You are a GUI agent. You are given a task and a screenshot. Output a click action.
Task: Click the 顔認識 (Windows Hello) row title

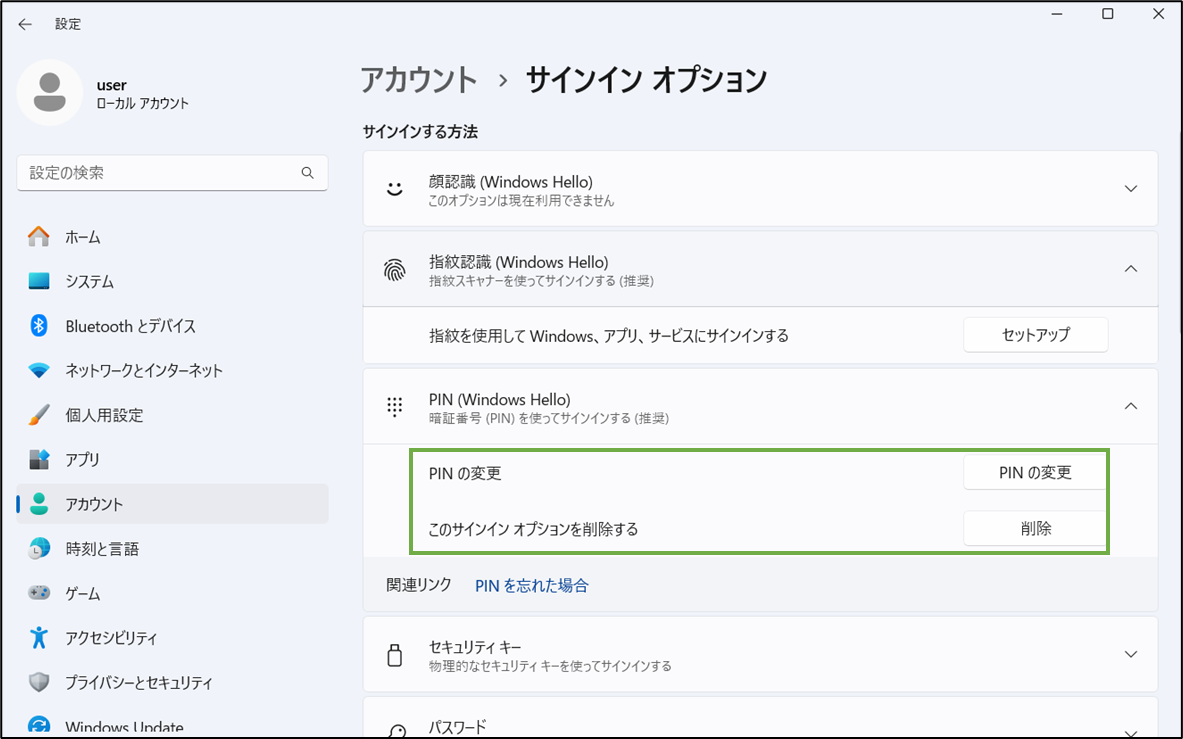511,182
